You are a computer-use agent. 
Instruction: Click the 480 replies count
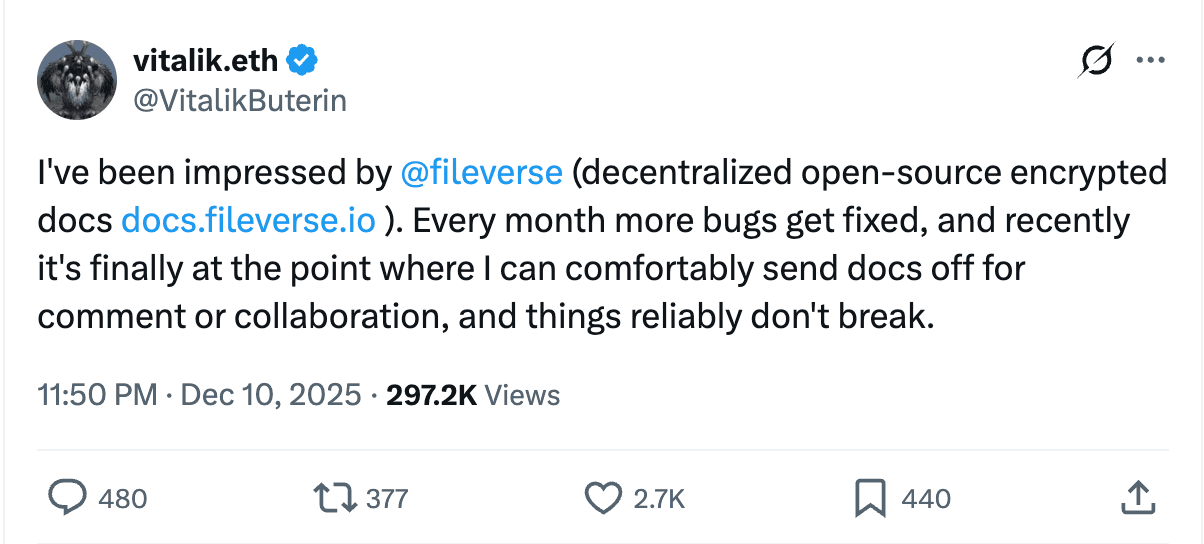(124, 498)
